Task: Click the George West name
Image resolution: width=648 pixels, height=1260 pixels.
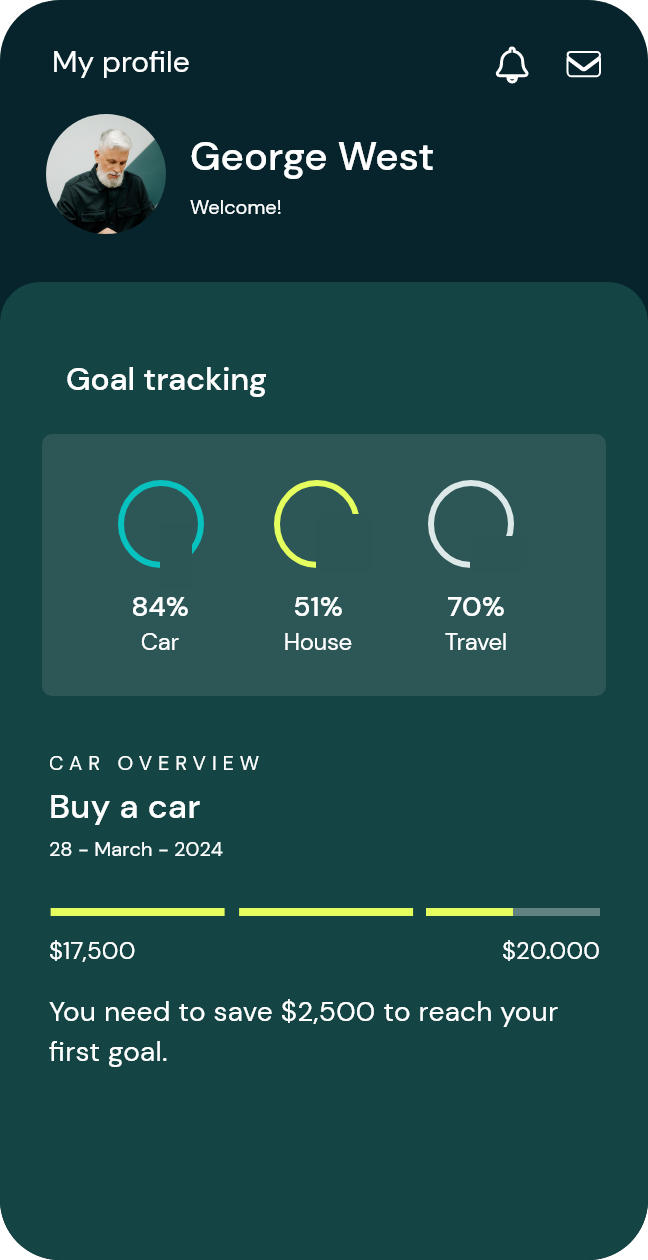Action: click(312, 157)
